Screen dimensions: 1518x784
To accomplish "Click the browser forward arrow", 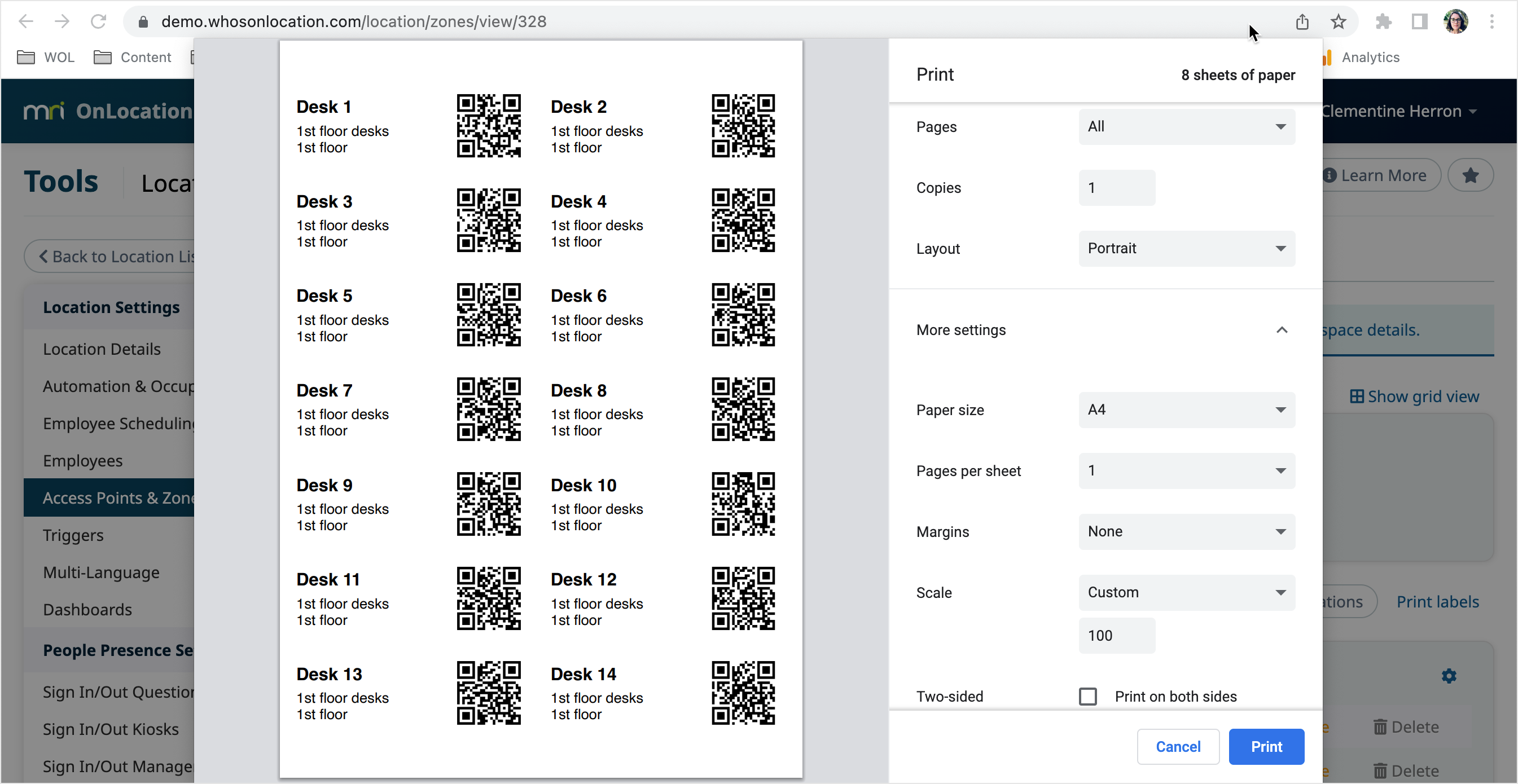I will [62, 22].
